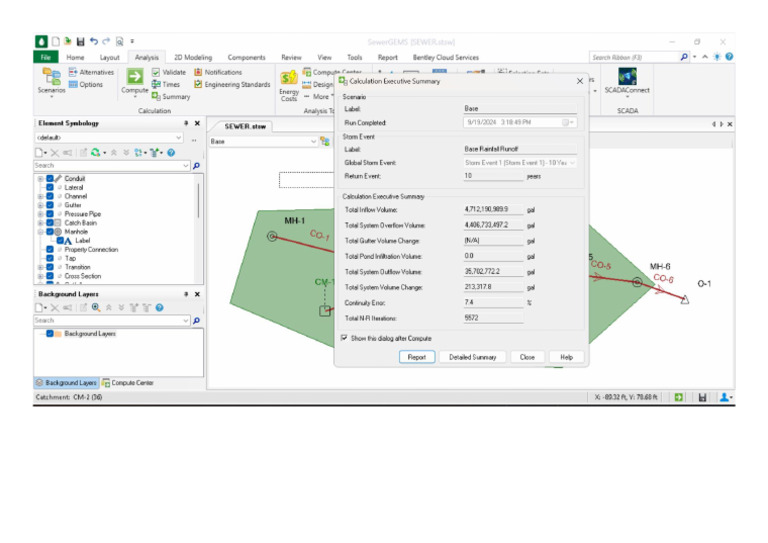Pin the Element Symbology panel
The image size is (768, 543).
point(186,123)
